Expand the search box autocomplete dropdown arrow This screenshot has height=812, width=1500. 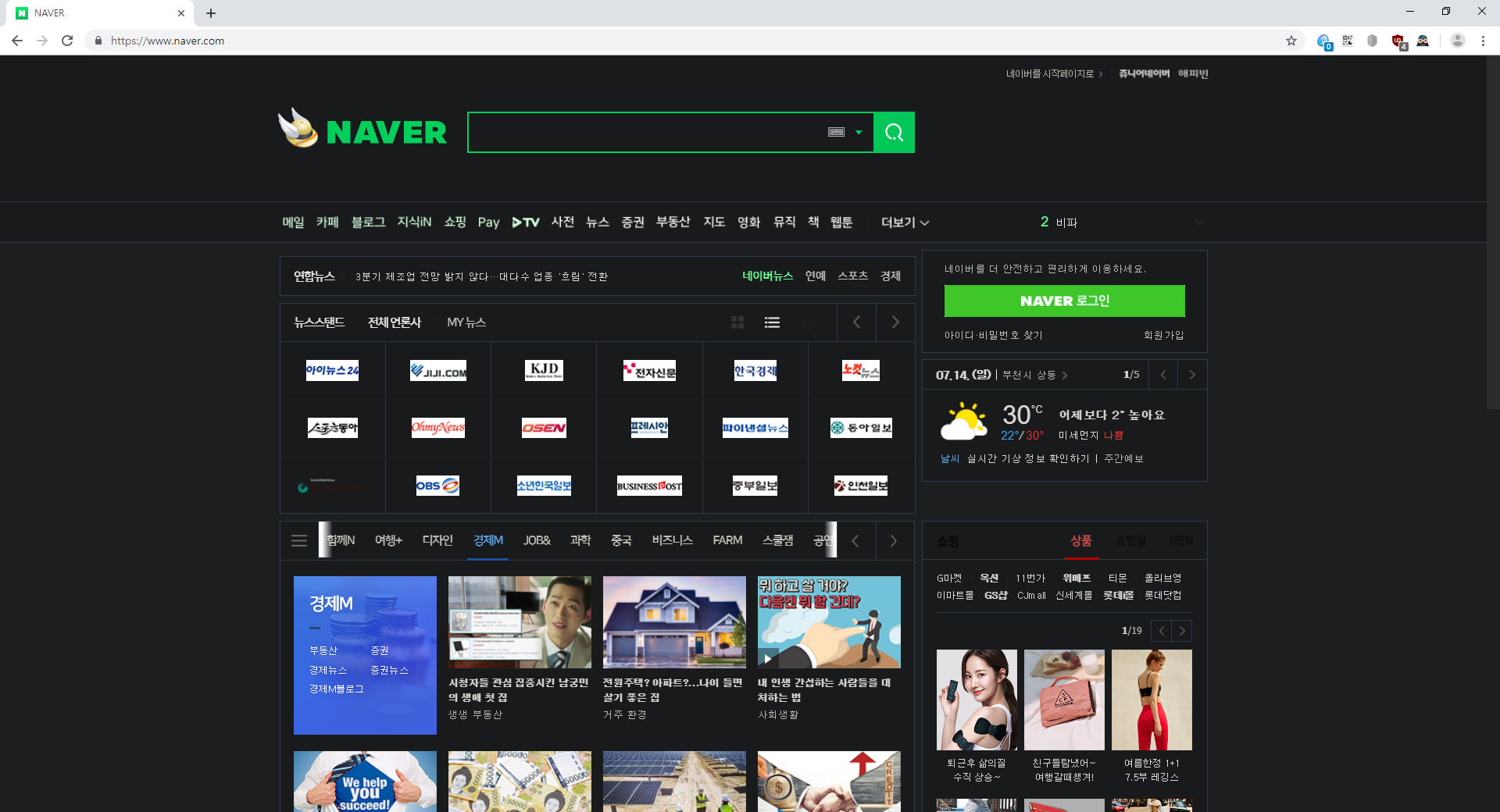pyautogui.click(x=859, y=133)
